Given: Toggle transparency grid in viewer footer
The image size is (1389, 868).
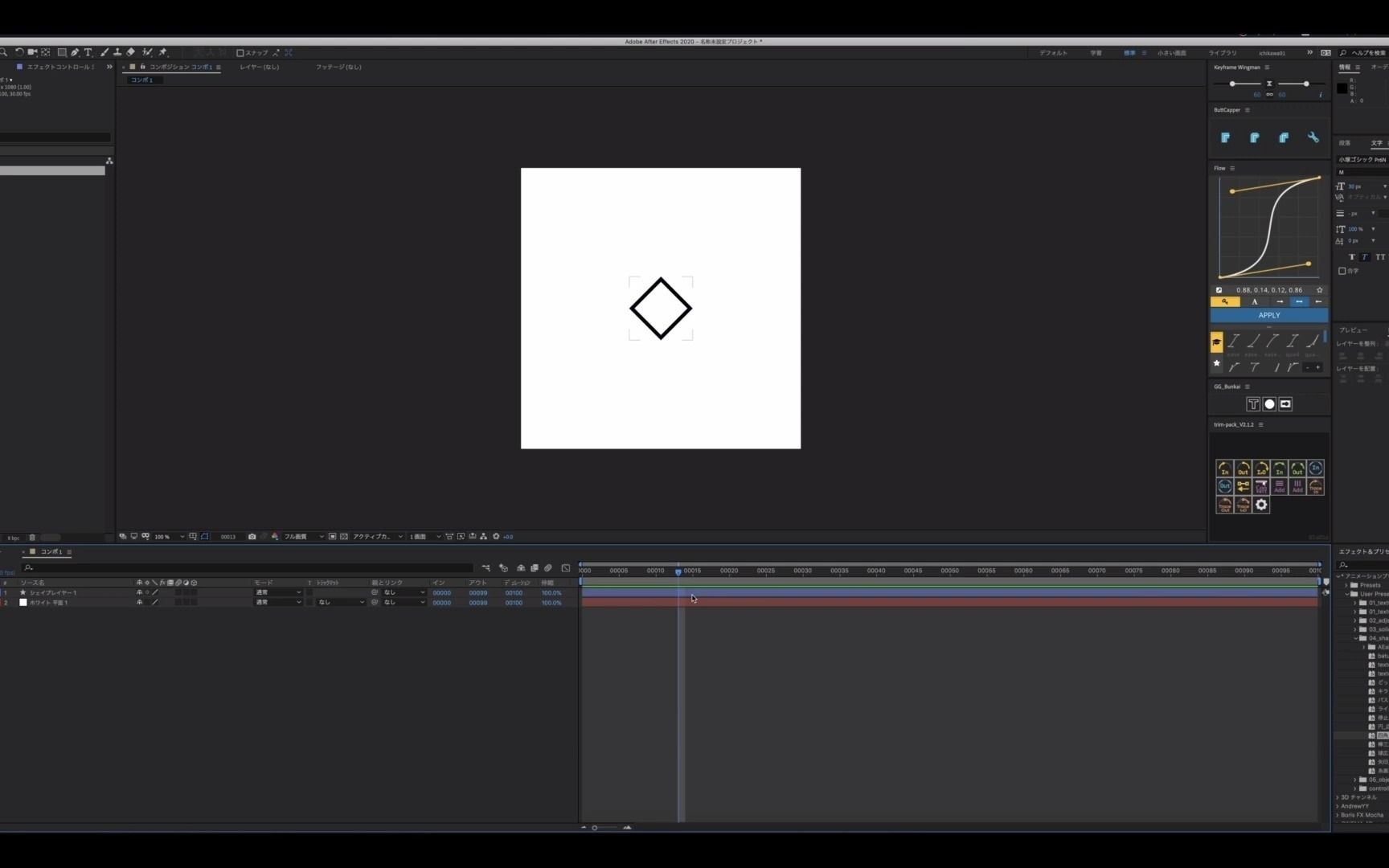Looking at the screenshot, I should 344,537.
